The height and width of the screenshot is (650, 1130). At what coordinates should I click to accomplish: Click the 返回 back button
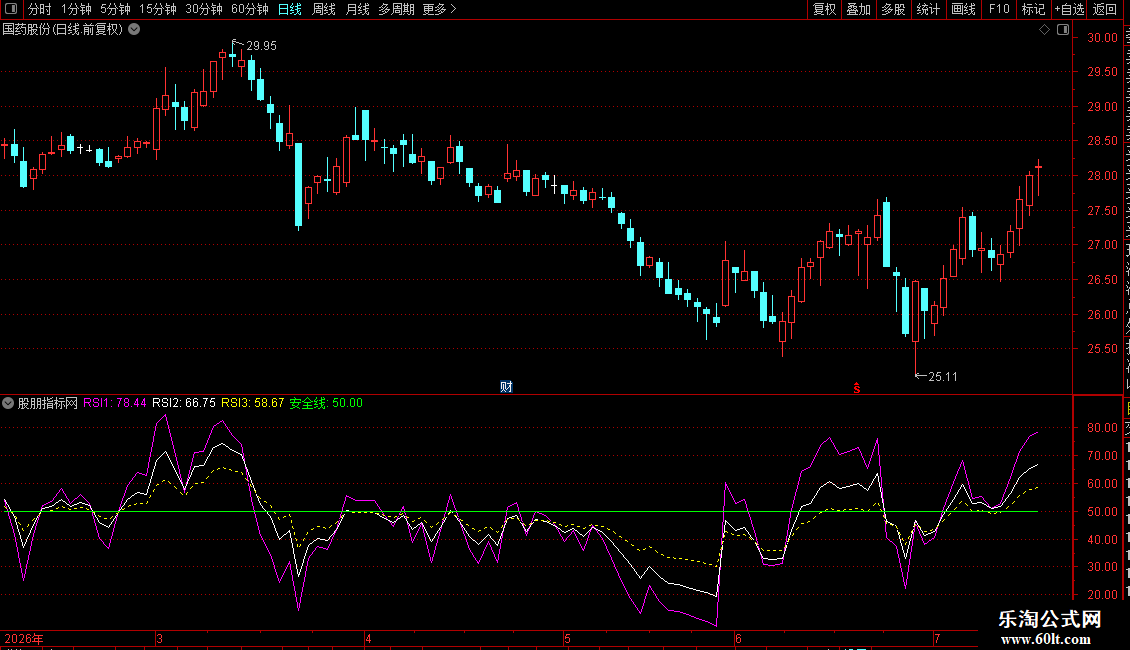pyautogui.click(x=1105, y=9)
